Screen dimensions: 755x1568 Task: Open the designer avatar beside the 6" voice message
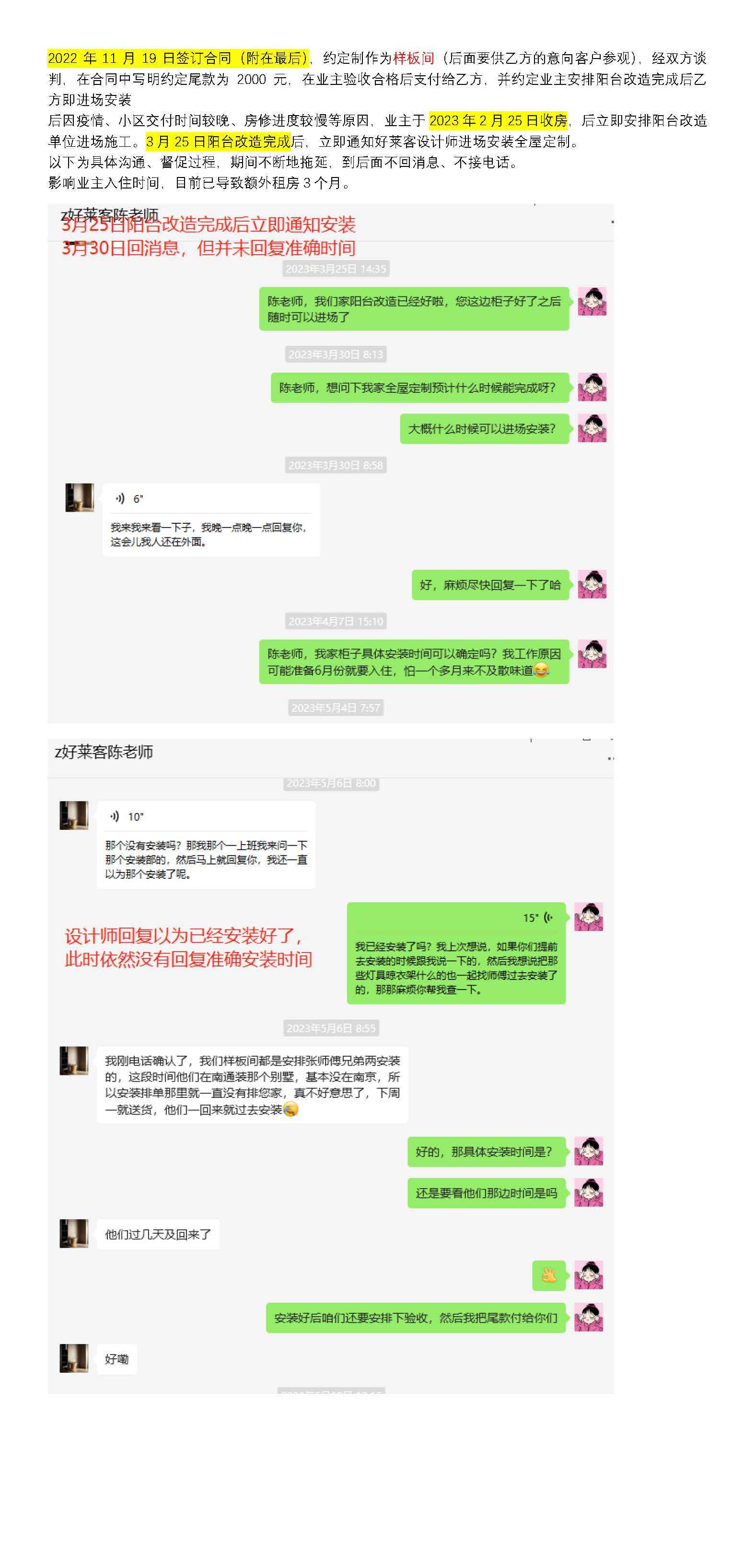80,498
